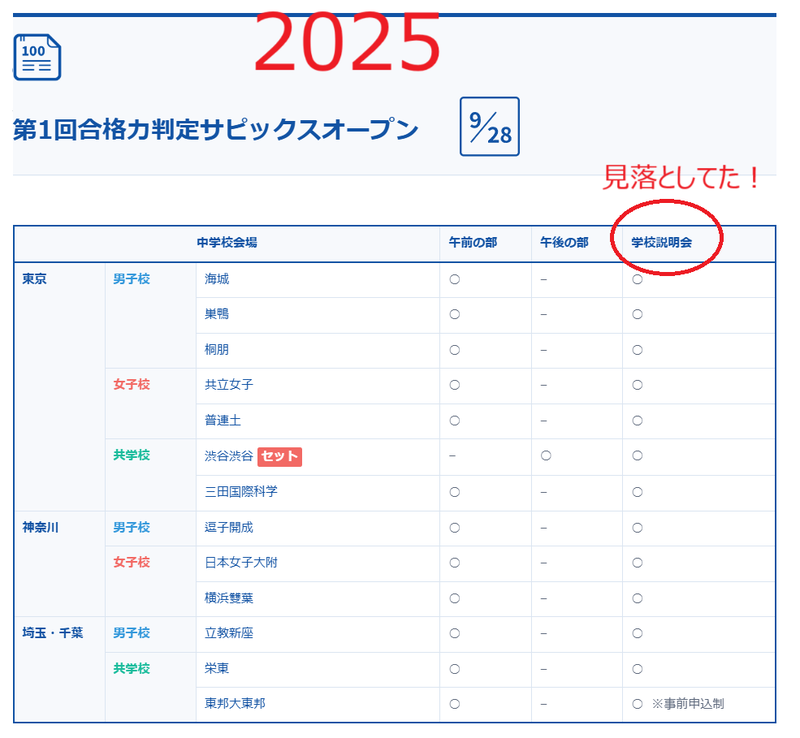Click the 神奈川 region label
Viewport: 800px width, 738px height.
tap(41, 527)
